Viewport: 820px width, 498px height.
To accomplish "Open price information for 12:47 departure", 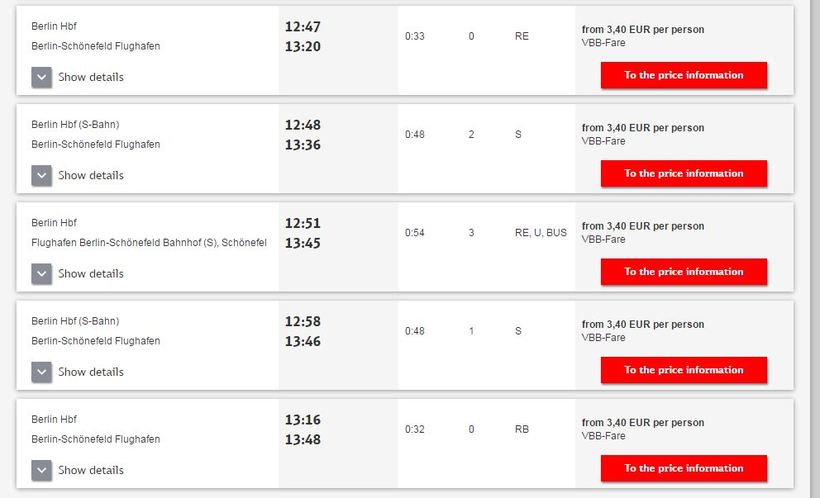I will (684, 75).
